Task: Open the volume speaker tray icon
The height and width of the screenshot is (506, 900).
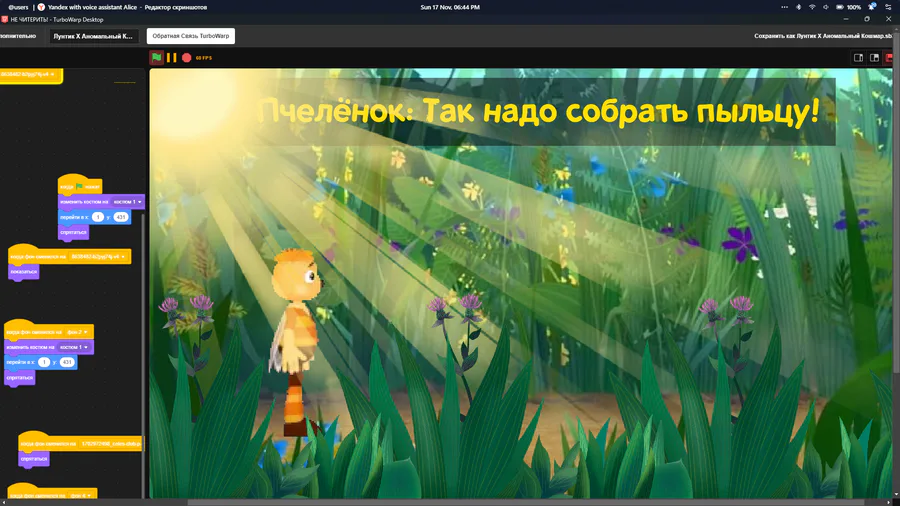Action: click(x=825, y=7)
